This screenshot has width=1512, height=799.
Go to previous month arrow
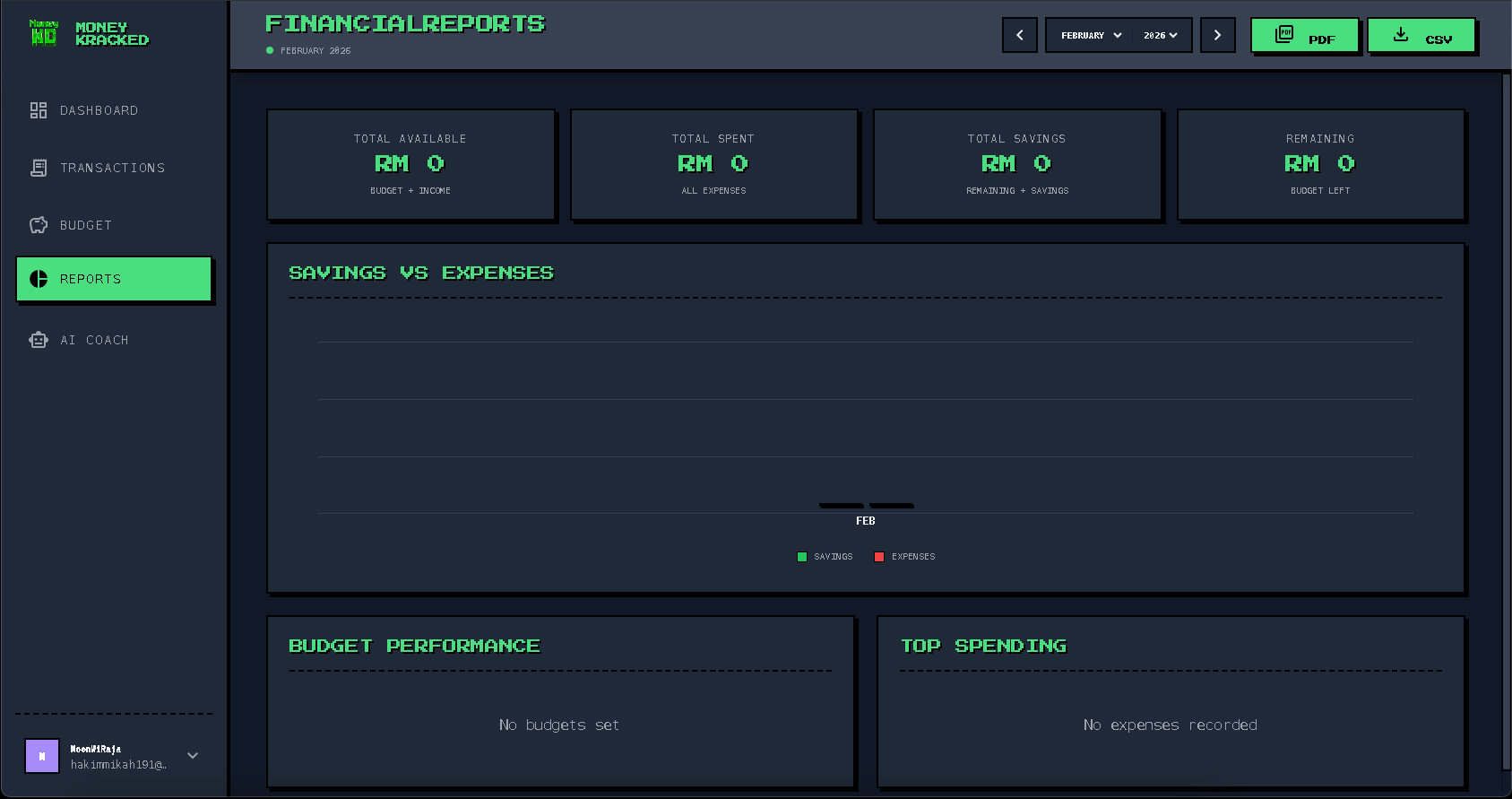pyautogui.click(x=1020, y=36)
